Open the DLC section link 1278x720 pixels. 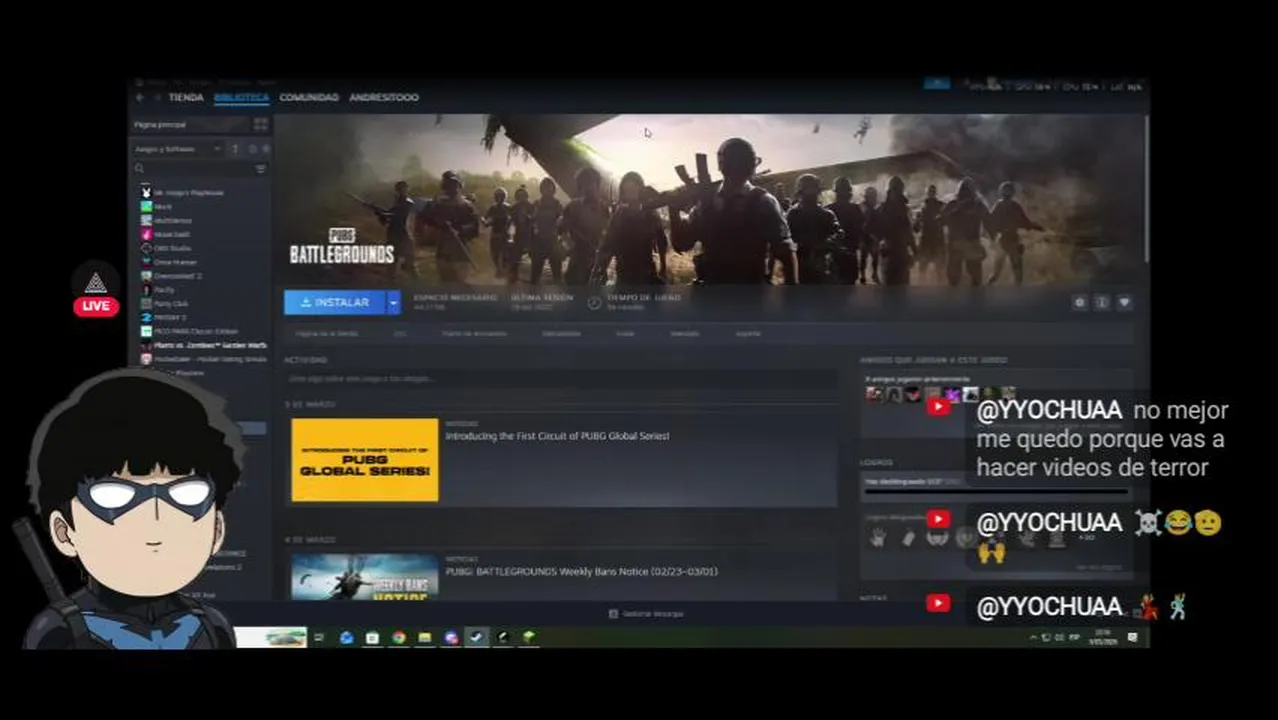tap(399, 333)
